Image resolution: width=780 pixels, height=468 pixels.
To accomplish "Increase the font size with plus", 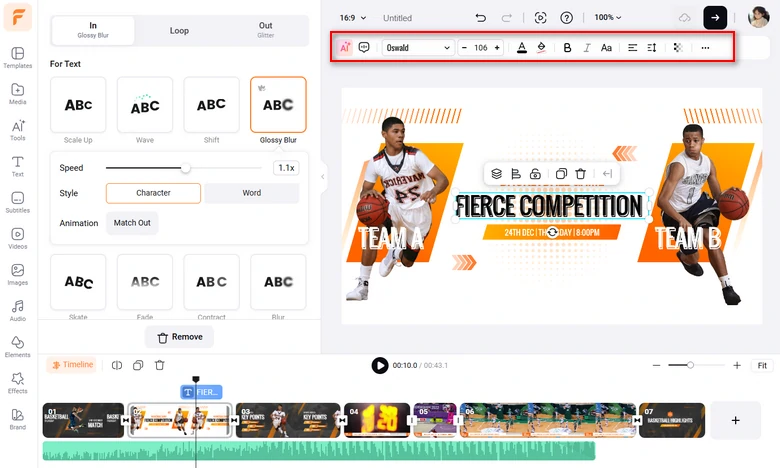I will (496, 48).
